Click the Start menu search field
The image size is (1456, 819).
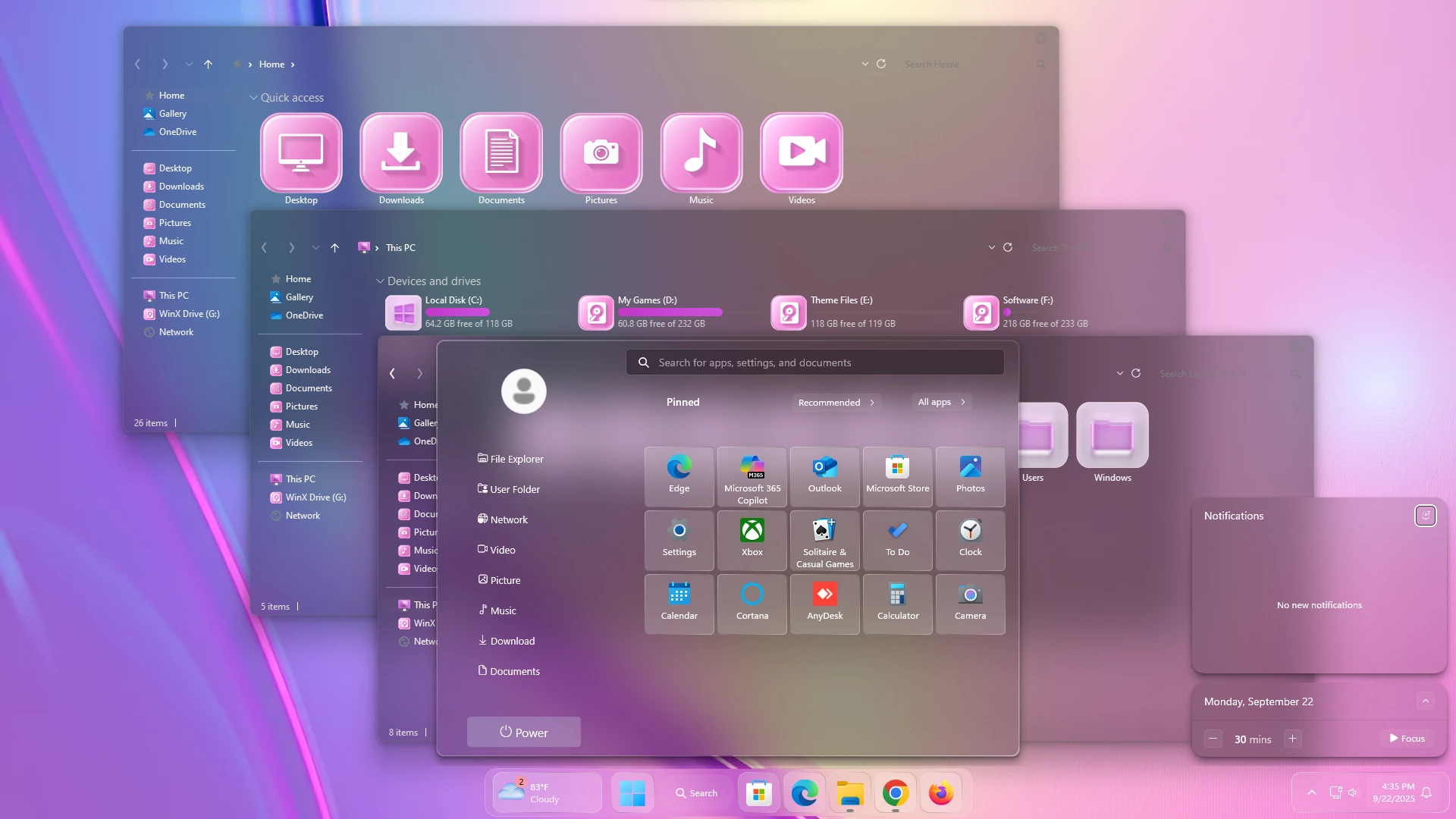point(815,362)
